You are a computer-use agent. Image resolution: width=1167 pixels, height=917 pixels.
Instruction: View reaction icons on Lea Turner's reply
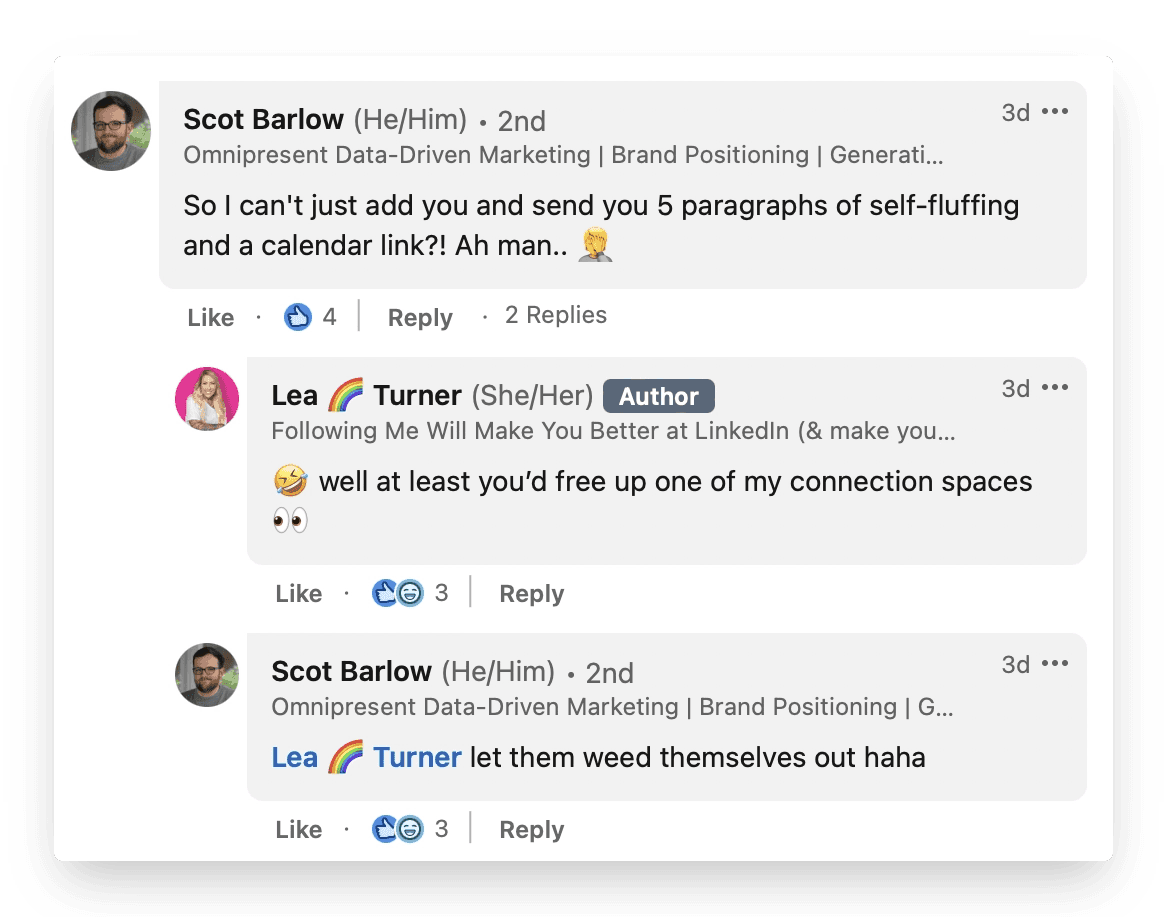click(397, 594)
